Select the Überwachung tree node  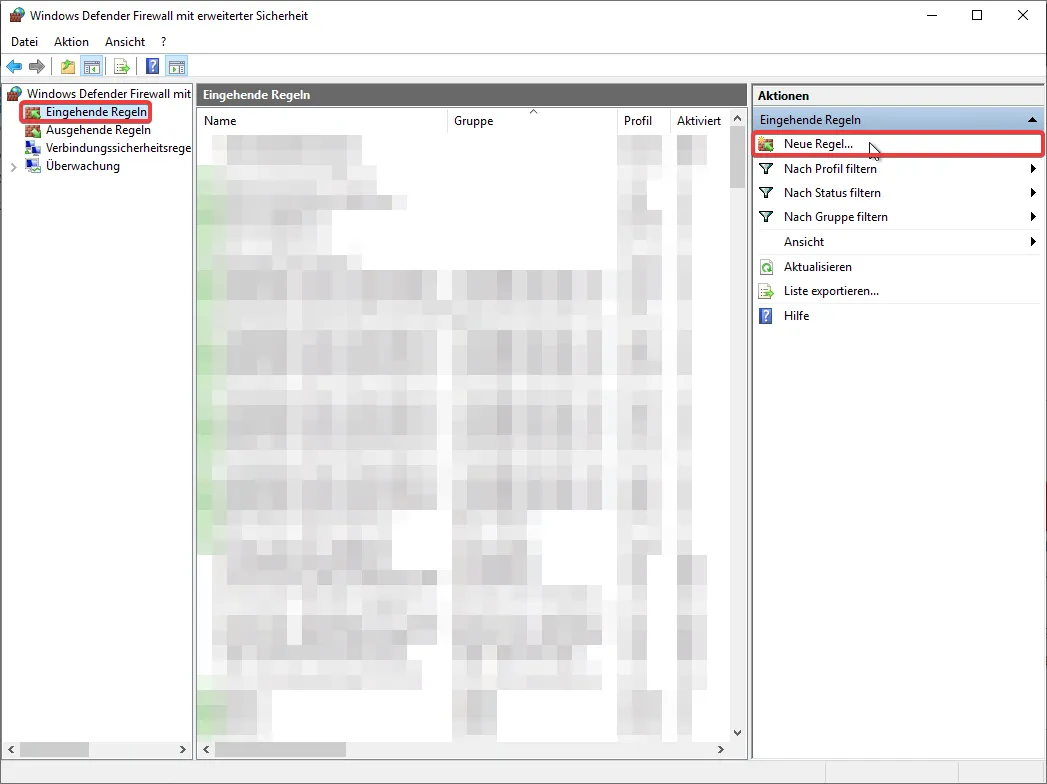pyautogui.click(x=83, y=166)
